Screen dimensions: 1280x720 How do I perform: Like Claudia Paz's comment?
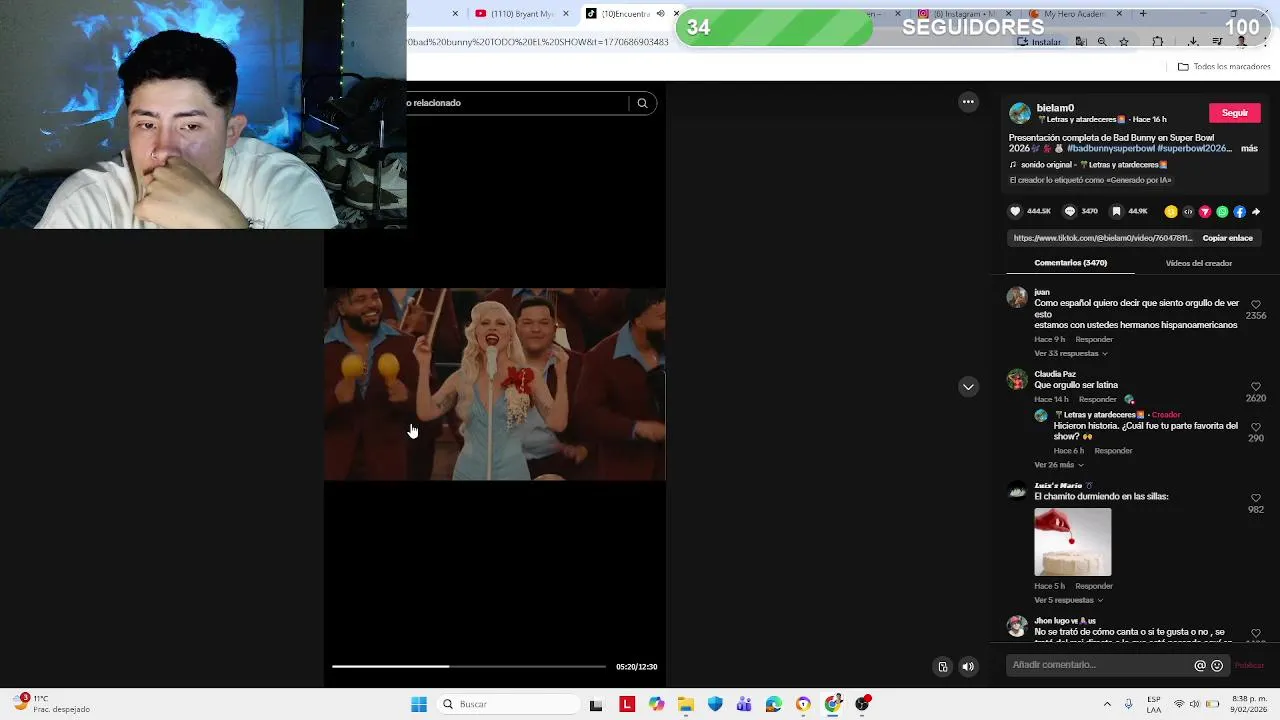(x=1256, y=387)
